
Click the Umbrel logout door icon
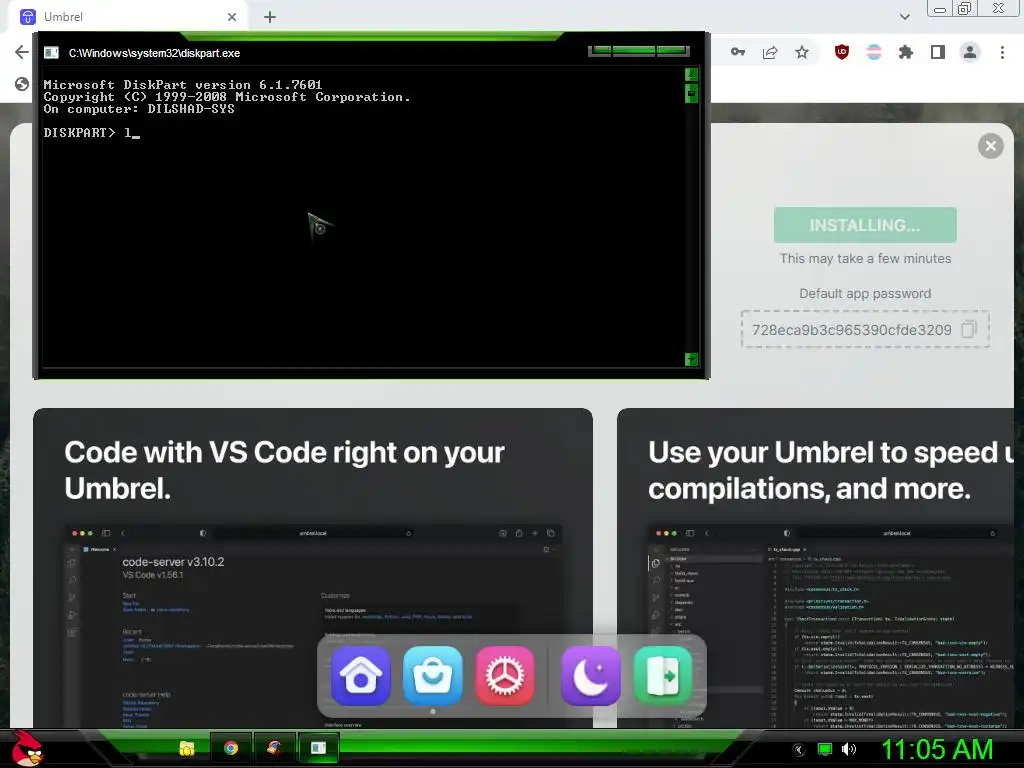pyautogui.click(x=663, y=676)
